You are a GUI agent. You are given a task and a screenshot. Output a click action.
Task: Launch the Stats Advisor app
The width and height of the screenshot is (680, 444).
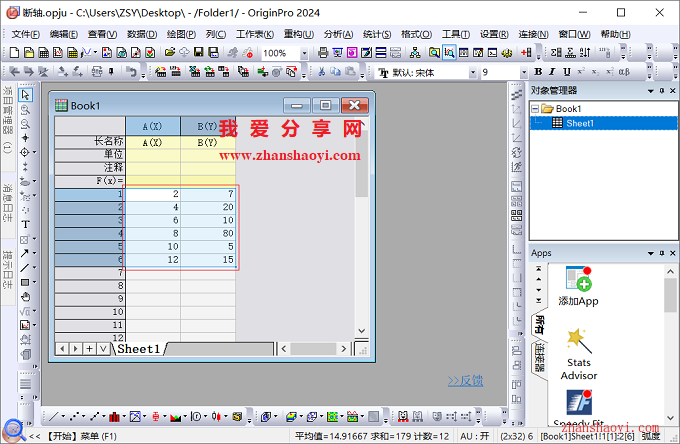[579, 355]
